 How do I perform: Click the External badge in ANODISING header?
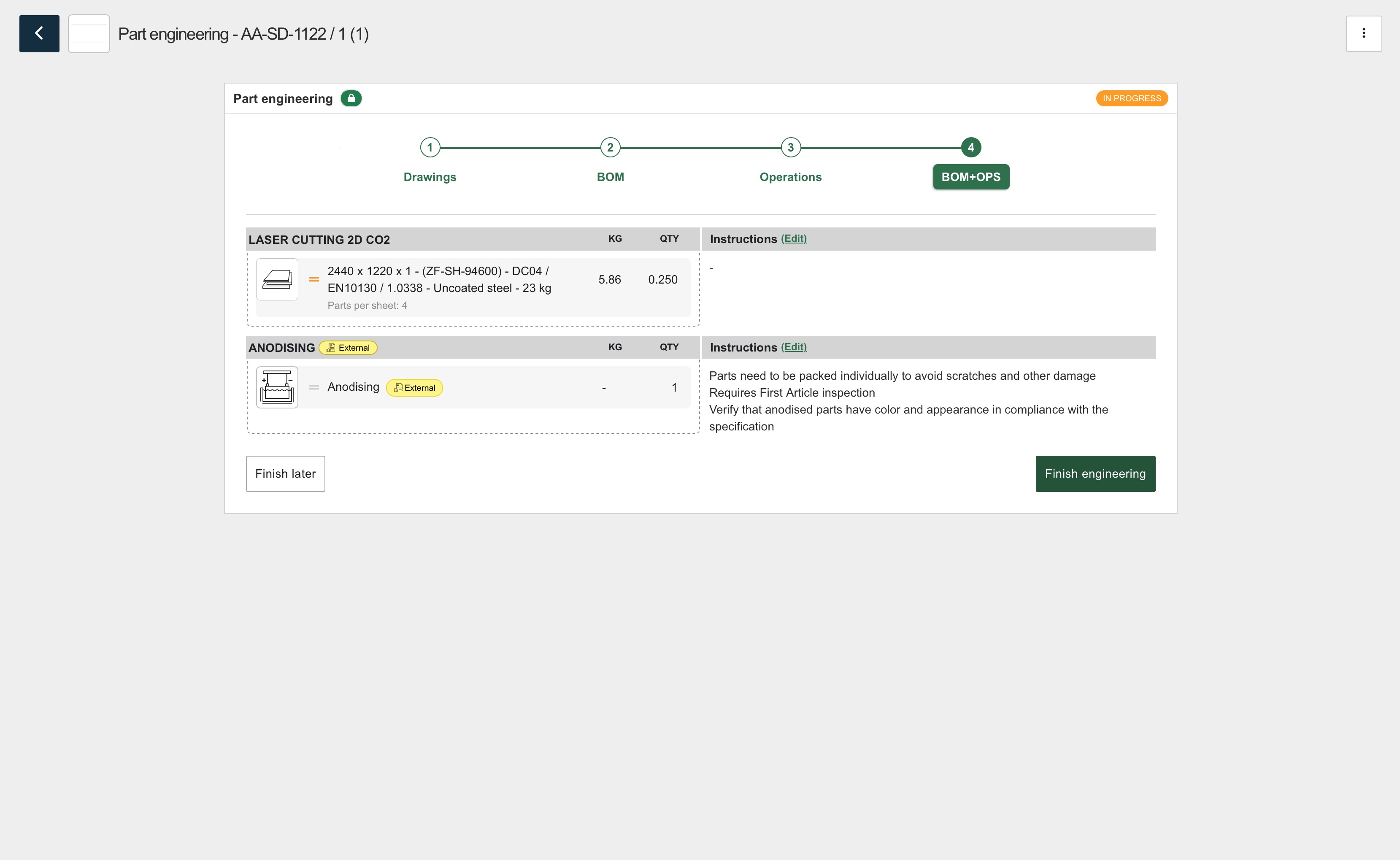(348, 348)
